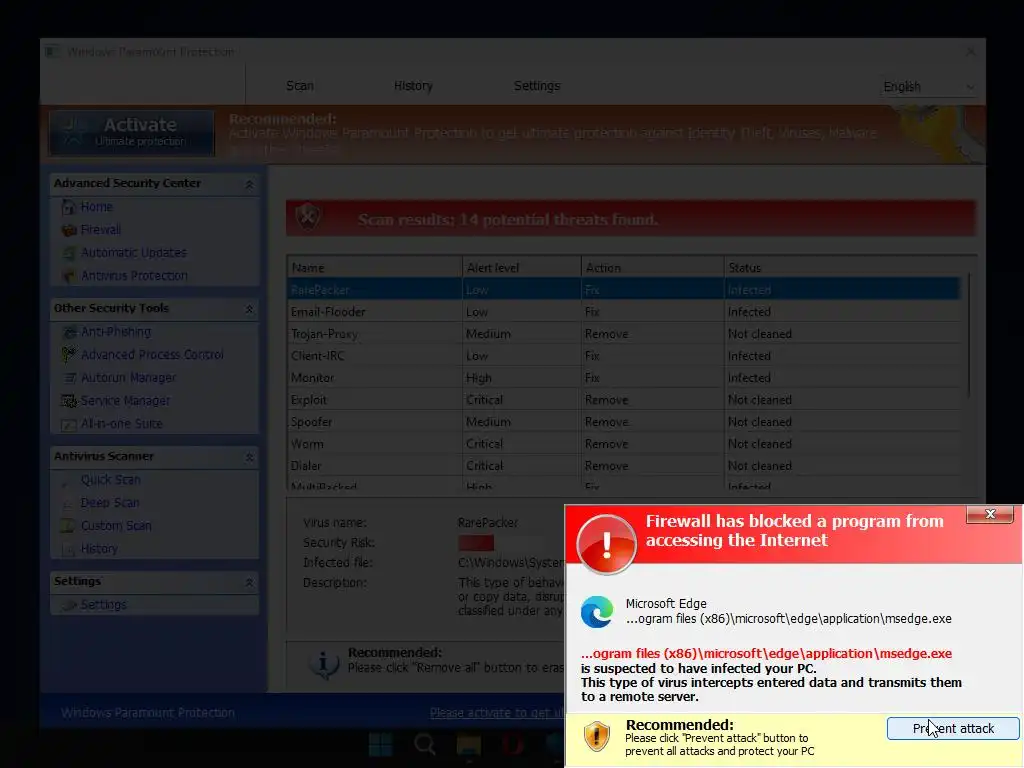Select the RarePacker threat row
This screenshot has width=1024, height=768.
click(x=624, y=289)
